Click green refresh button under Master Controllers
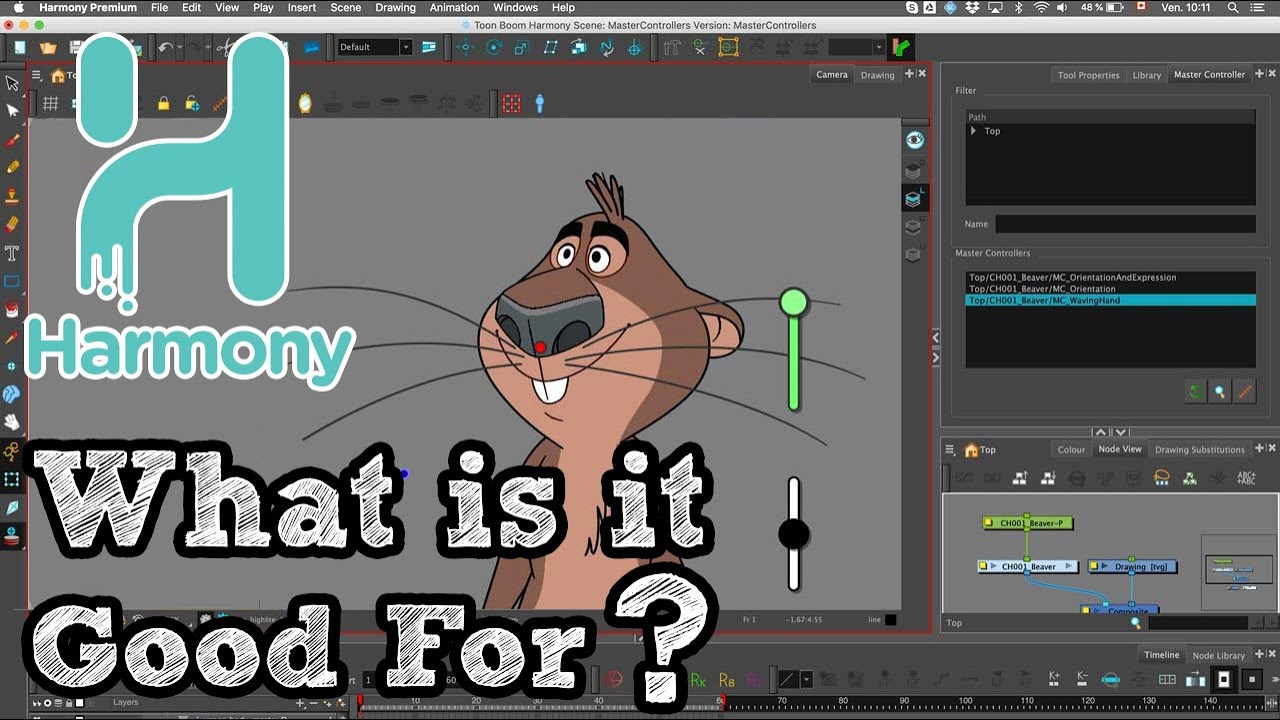This screenshot has width=1280, height=720. pyautogui.click(x=1195, y=392)
